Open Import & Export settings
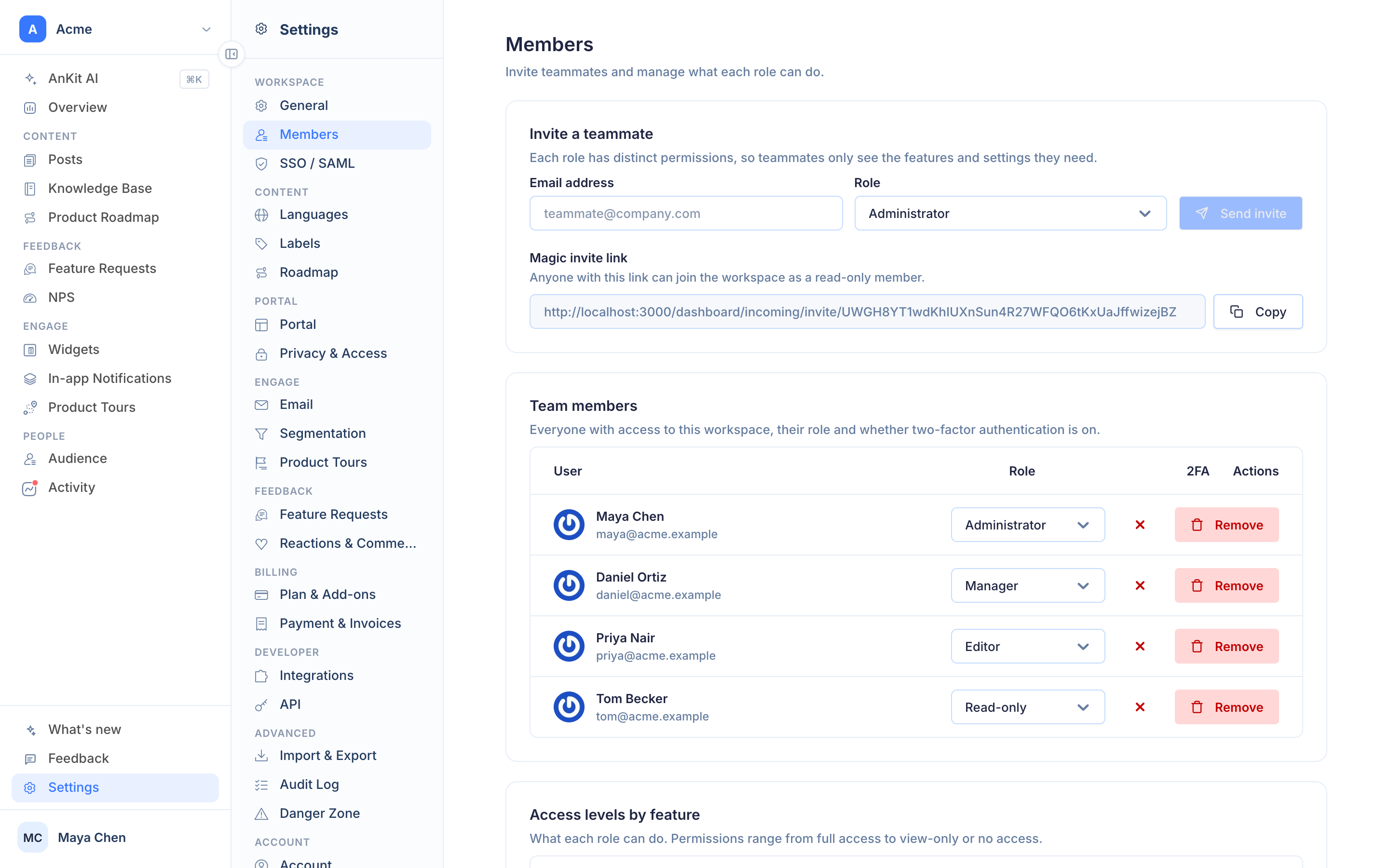1389x868 pixels. click(x=337, y=756)
